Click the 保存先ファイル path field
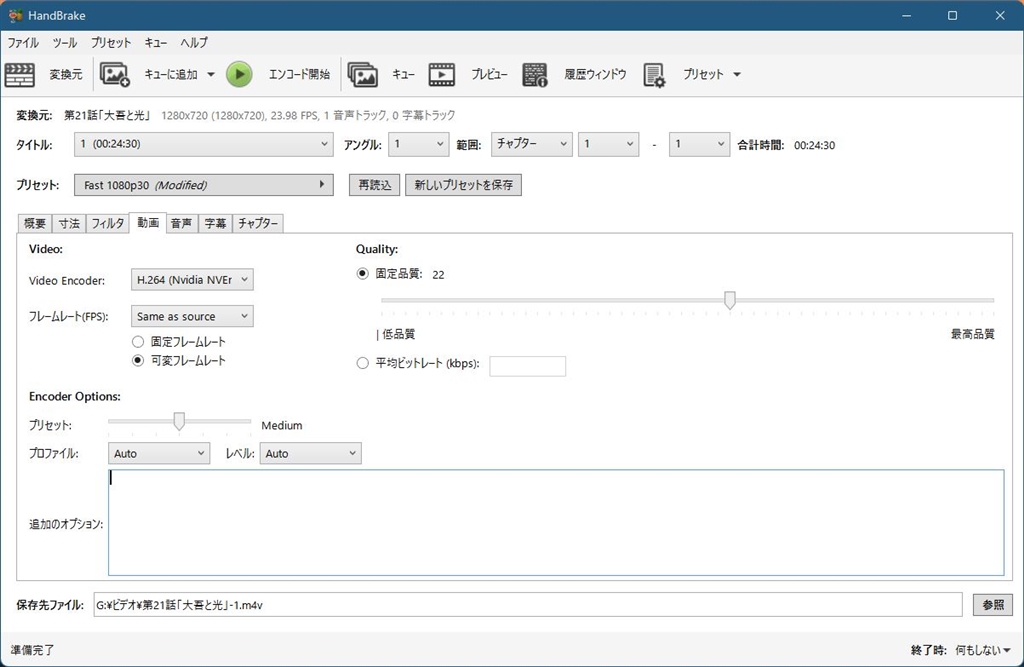This screenshot has height=667, width=1024. point(528,605)
